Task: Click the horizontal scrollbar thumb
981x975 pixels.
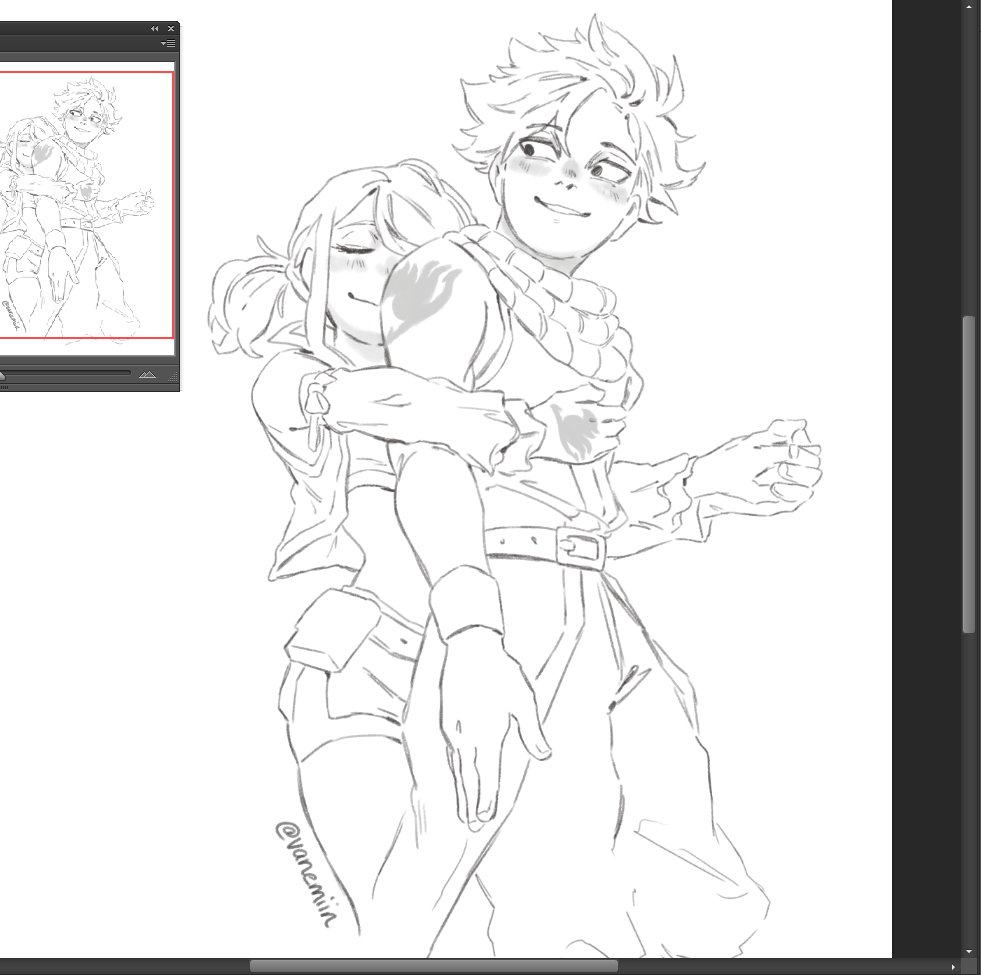Action: pyautogui.click(x=434, y=967)
